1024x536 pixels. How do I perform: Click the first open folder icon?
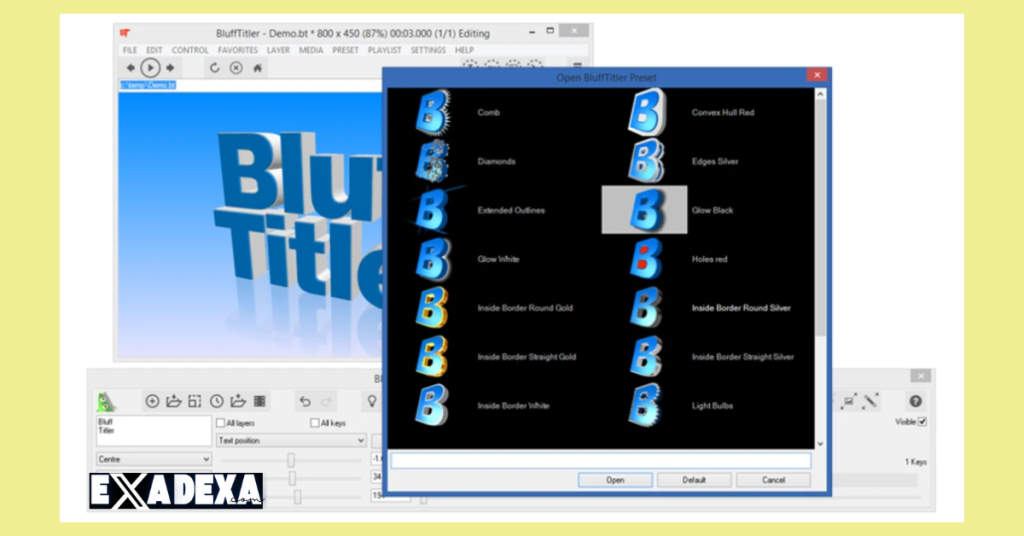174,402
